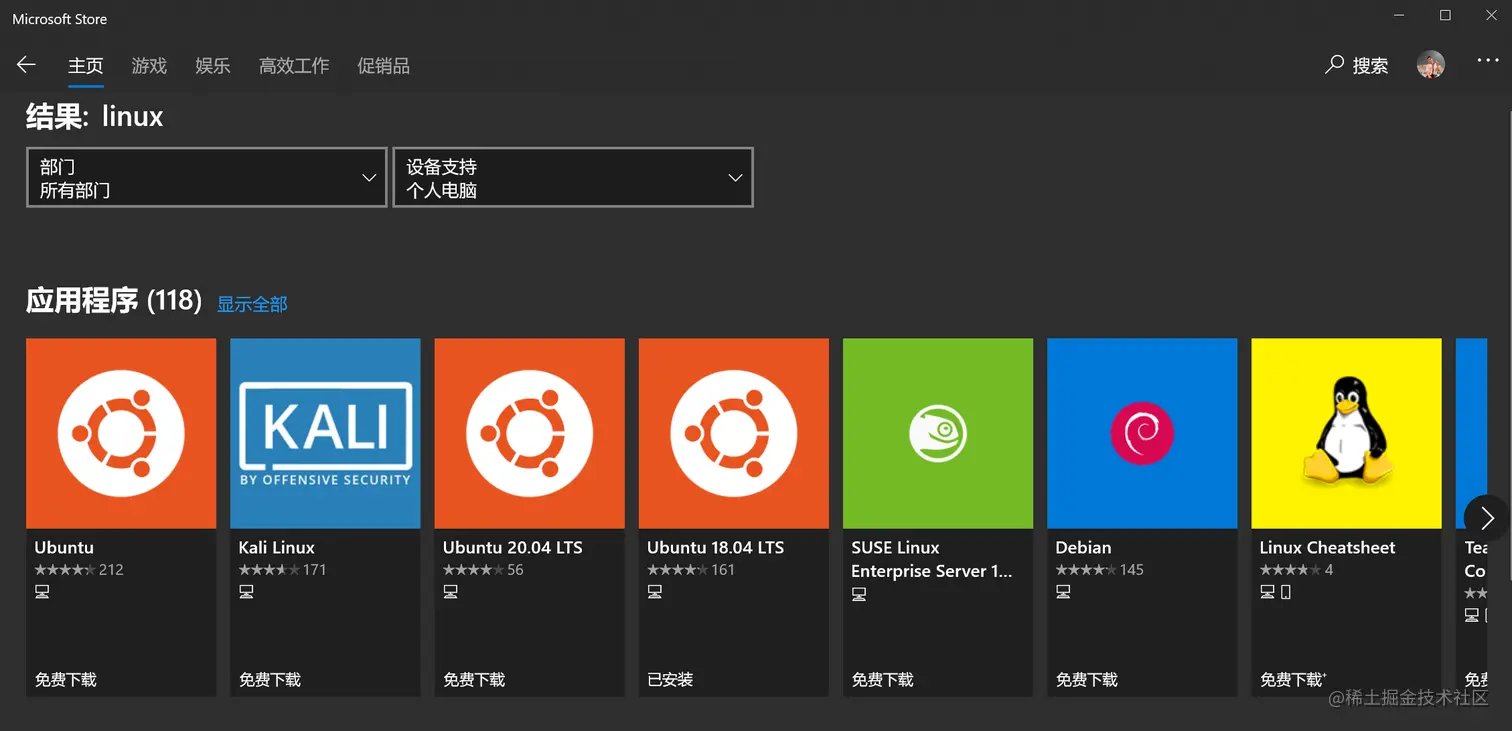Viewport: 1512px width, 731px height.
Task: Select the 搜索 search button label
Action: click(1370, 66)
